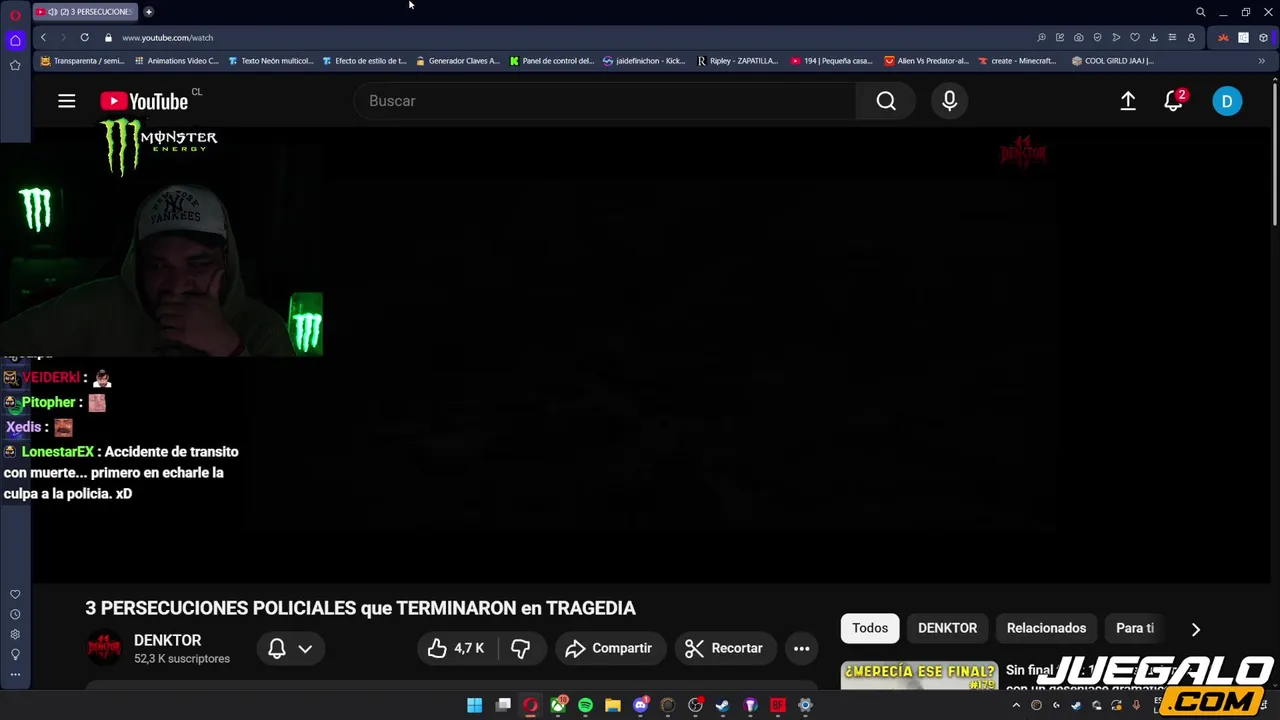
Task: Open File Explorer from the taskbar
Action: [613, 705]
